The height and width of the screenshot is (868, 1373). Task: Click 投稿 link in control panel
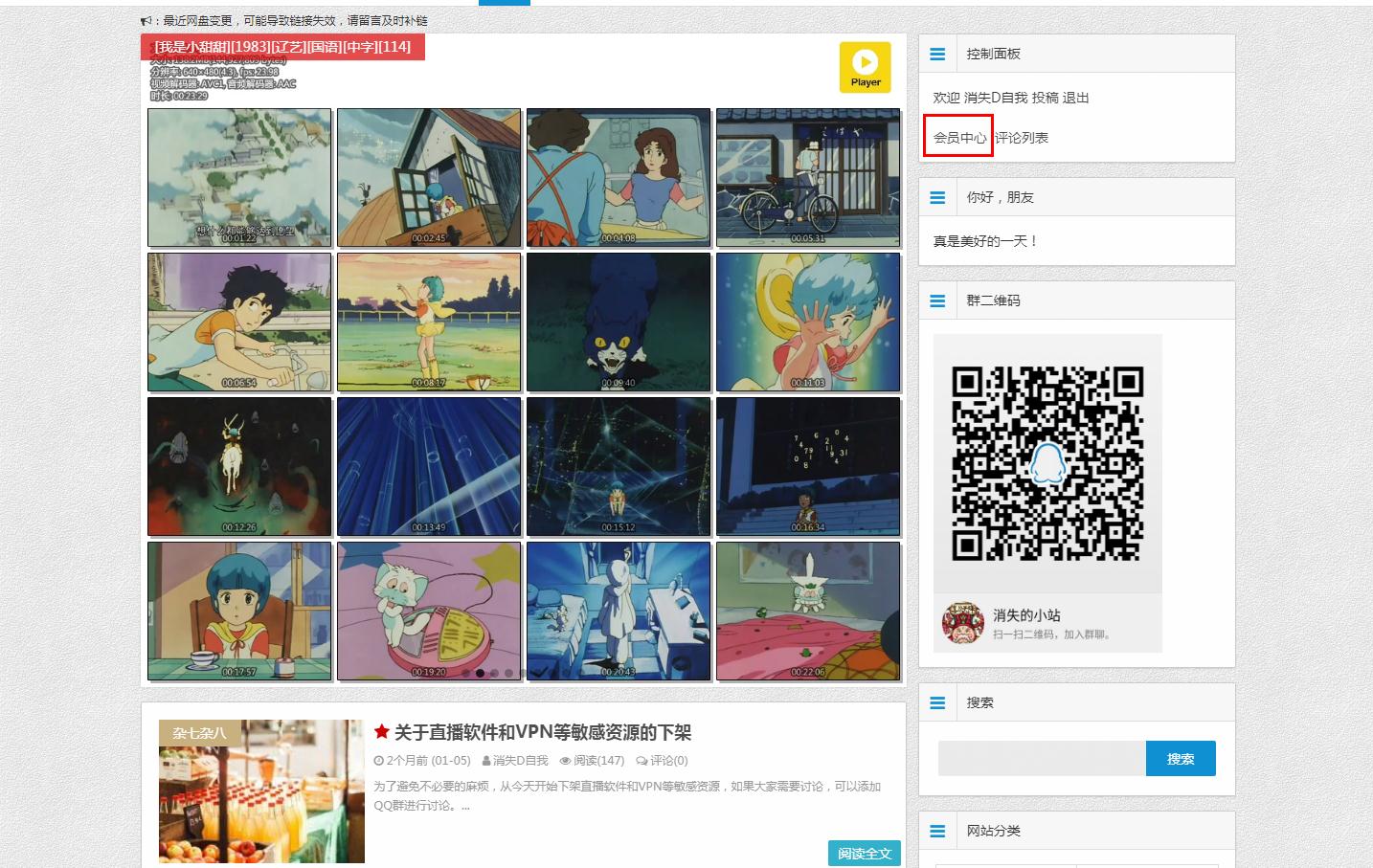[1045, 98]
